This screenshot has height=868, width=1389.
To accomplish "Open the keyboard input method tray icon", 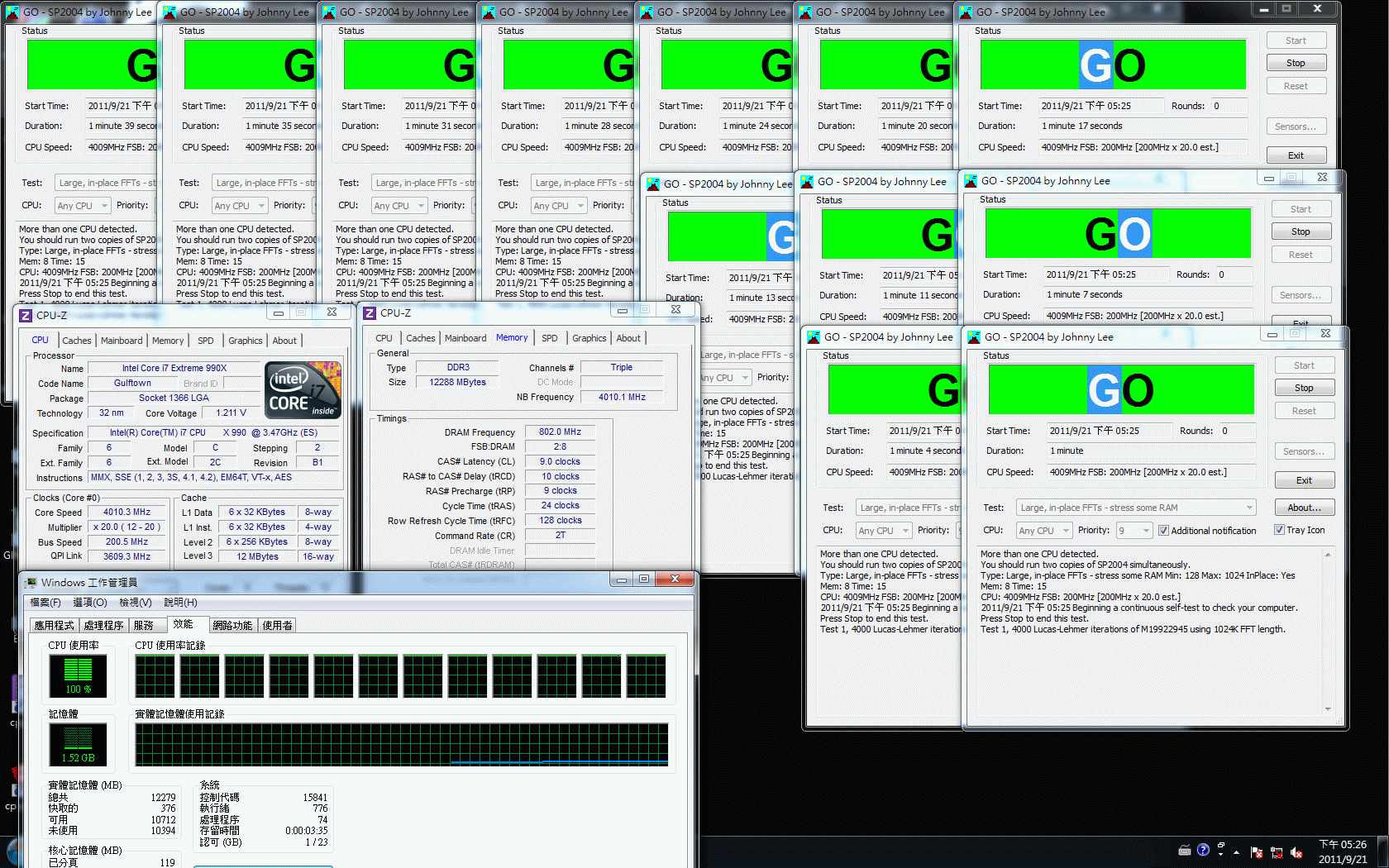I will pyautogui.click(x=1185, y=851).
